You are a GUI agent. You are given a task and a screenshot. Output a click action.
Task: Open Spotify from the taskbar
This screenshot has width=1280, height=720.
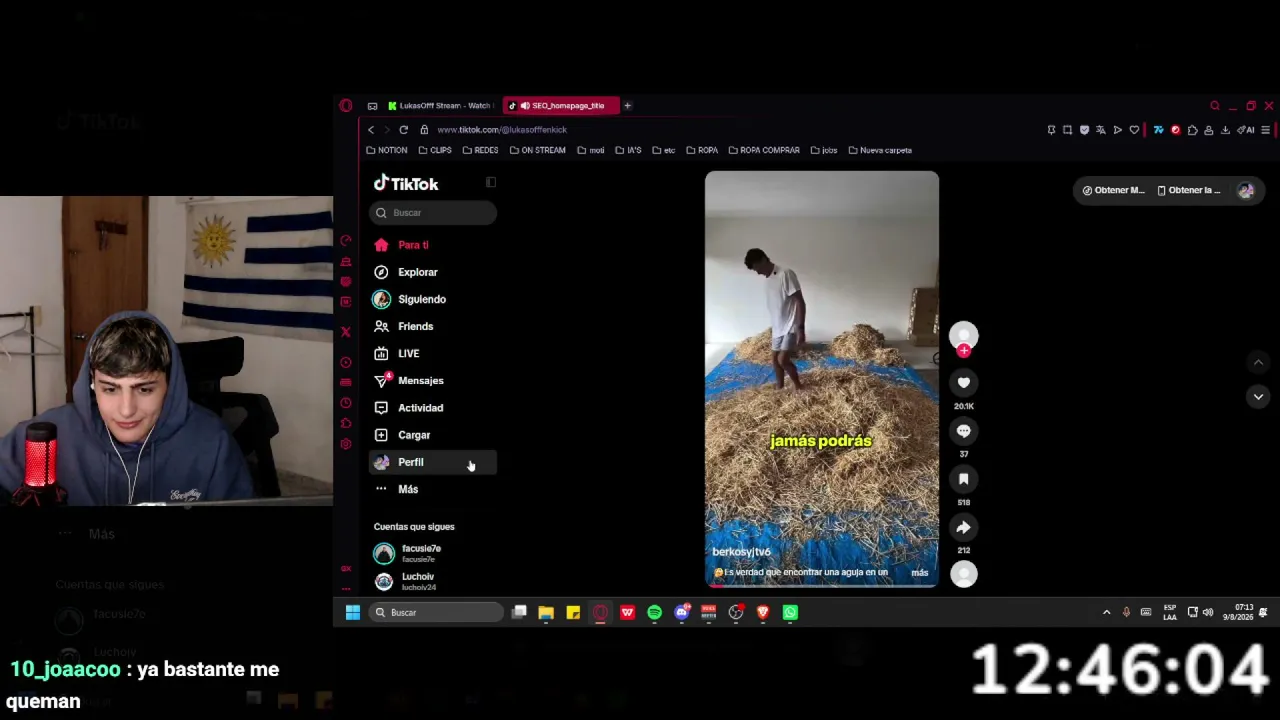[654, 612]
